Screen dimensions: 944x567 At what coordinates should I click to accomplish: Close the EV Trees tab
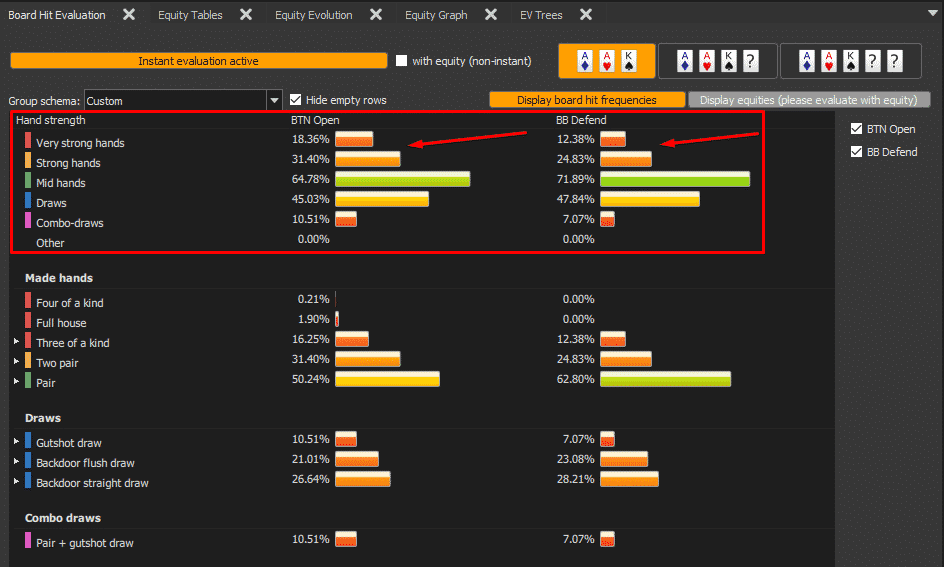coord(586,14)
